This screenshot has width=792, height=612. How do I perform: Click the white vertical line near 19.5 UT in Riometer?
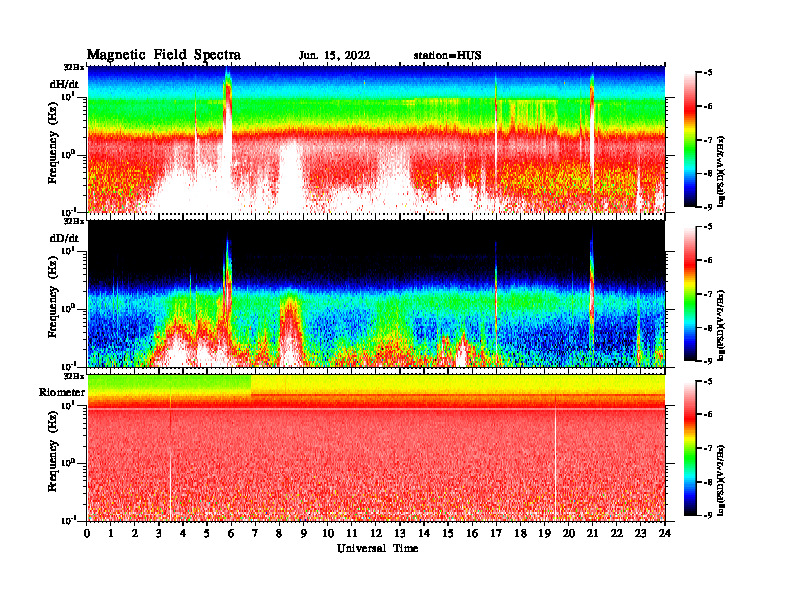(x=555, y=460)
